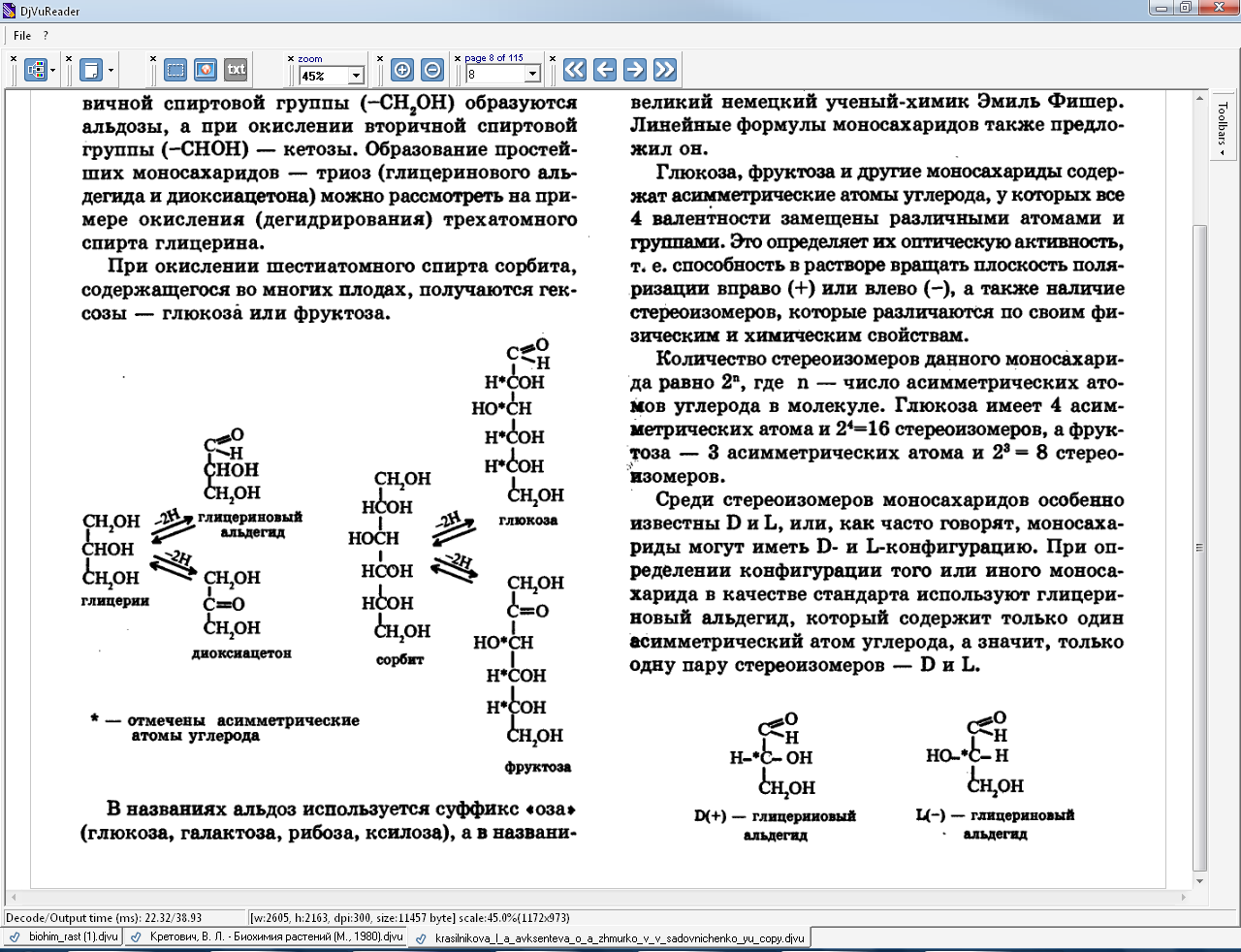
Task: Click the 'фруктоза' formula caption
Action: point(538,767)
